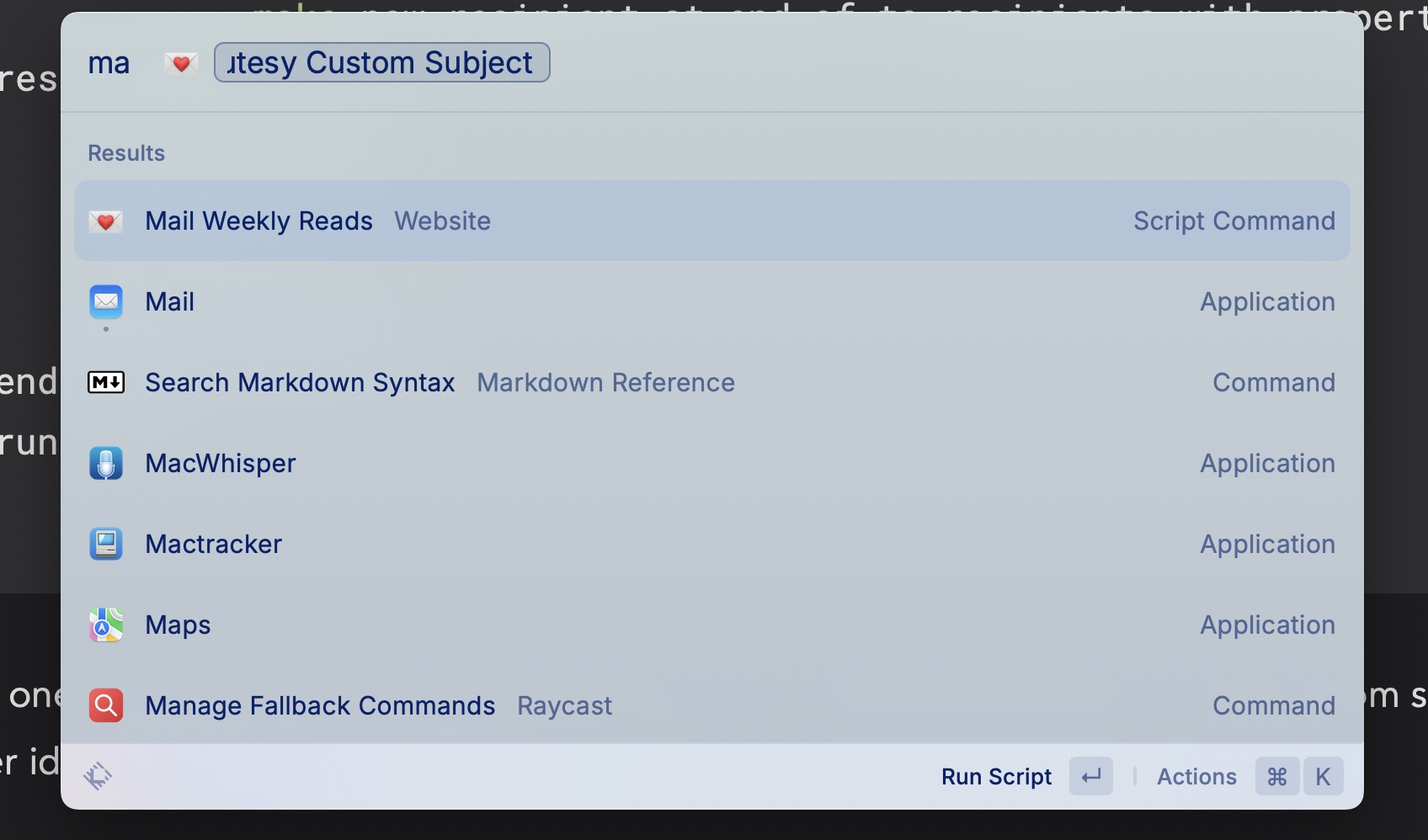
Task: Click the MacWhisper microphone icon
Action: 106,464
